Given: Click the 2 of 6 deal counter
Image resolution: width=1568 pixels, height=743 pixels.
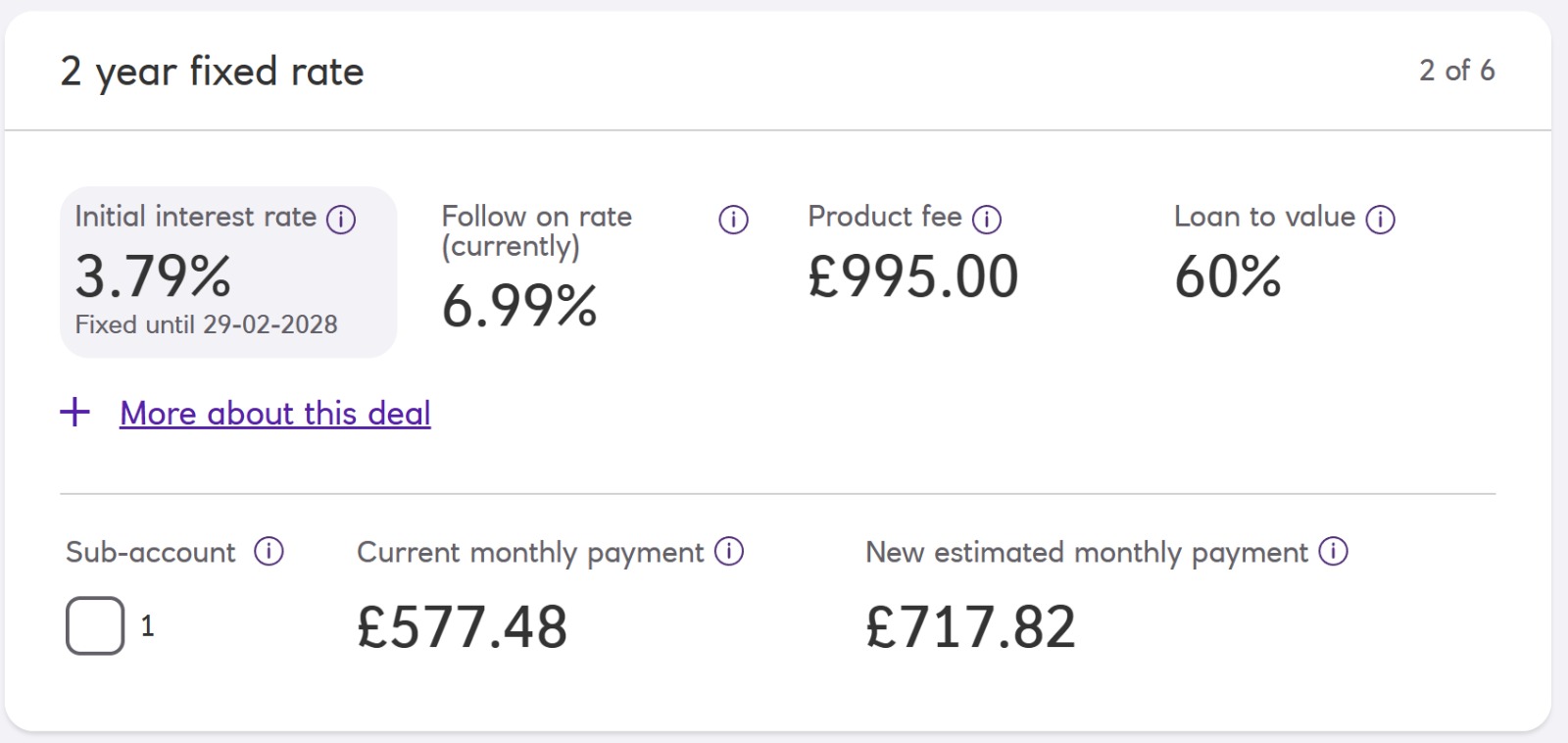Looking at the screenshot, I should click(1456, 71).
